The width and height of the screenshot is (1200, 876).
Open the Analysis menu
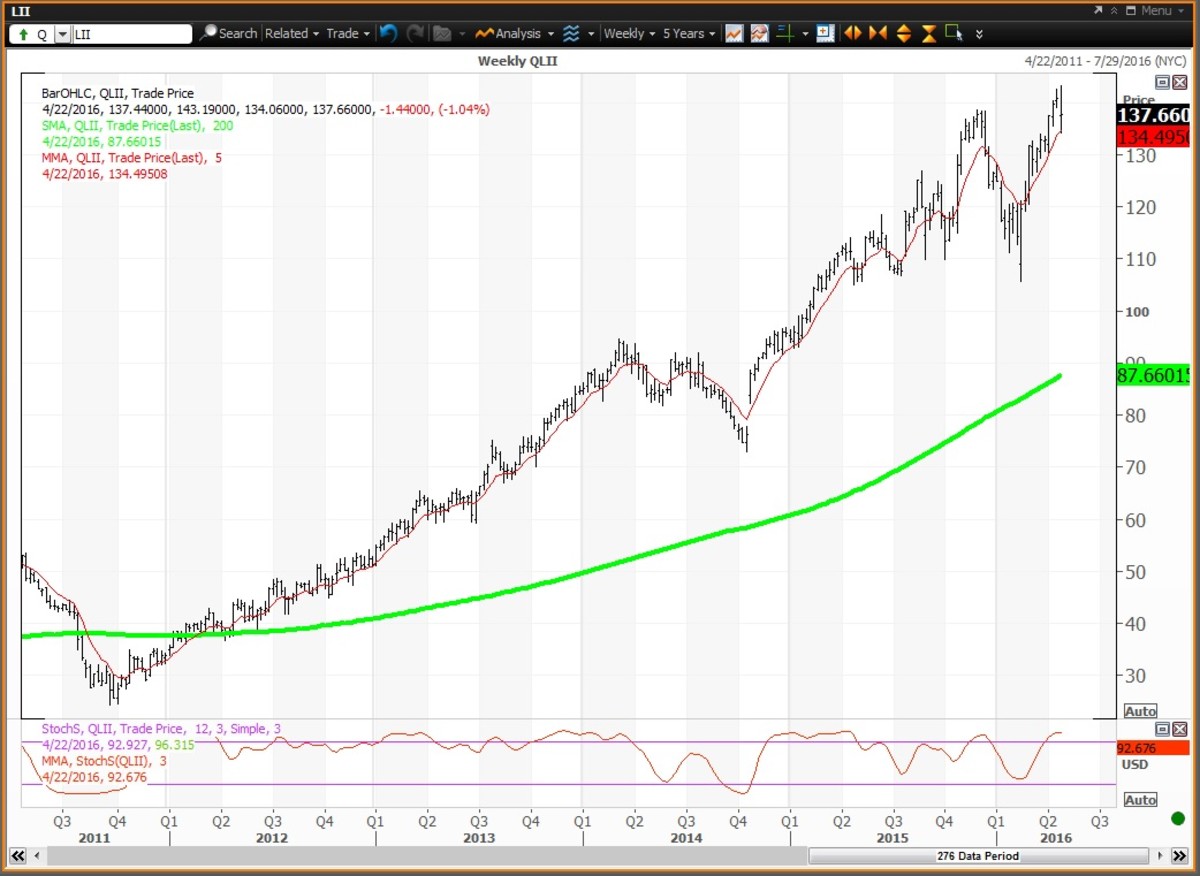point(515,33)
